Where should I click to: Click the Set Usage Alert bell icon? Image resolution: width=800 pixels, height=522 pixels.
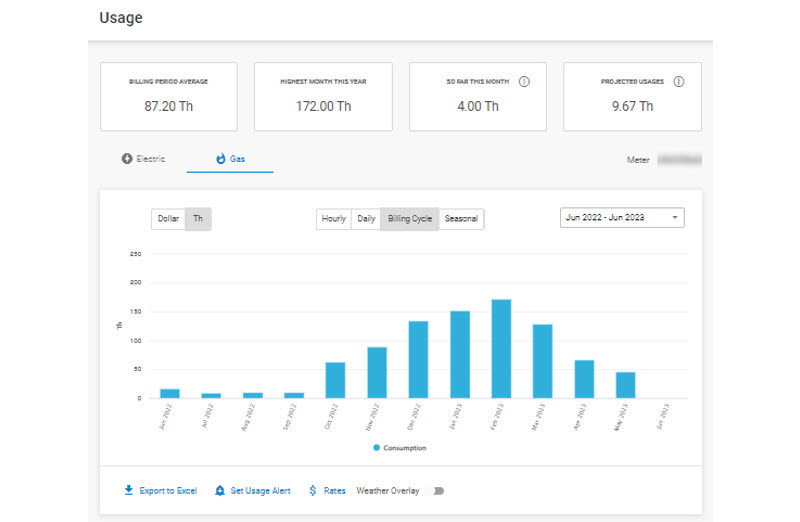click(x=220, y=491)
